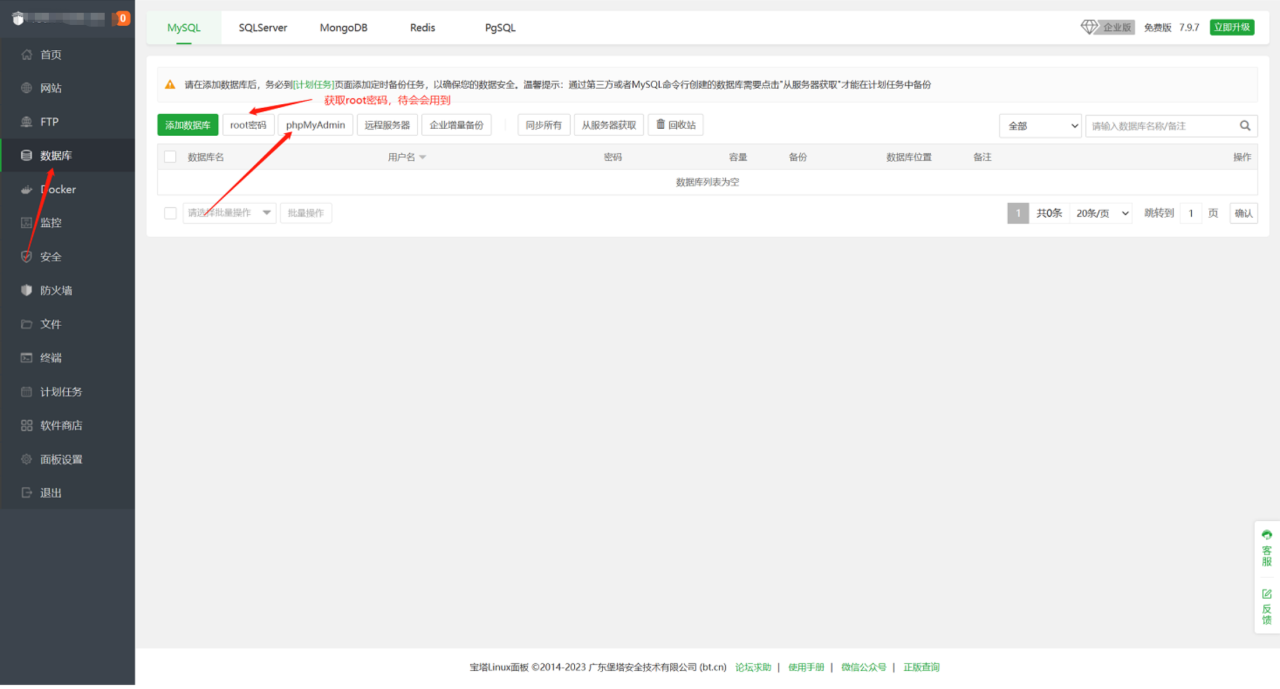Click the FTP sidebar icon
1280x689 pixels.
(x=27, y=122)
